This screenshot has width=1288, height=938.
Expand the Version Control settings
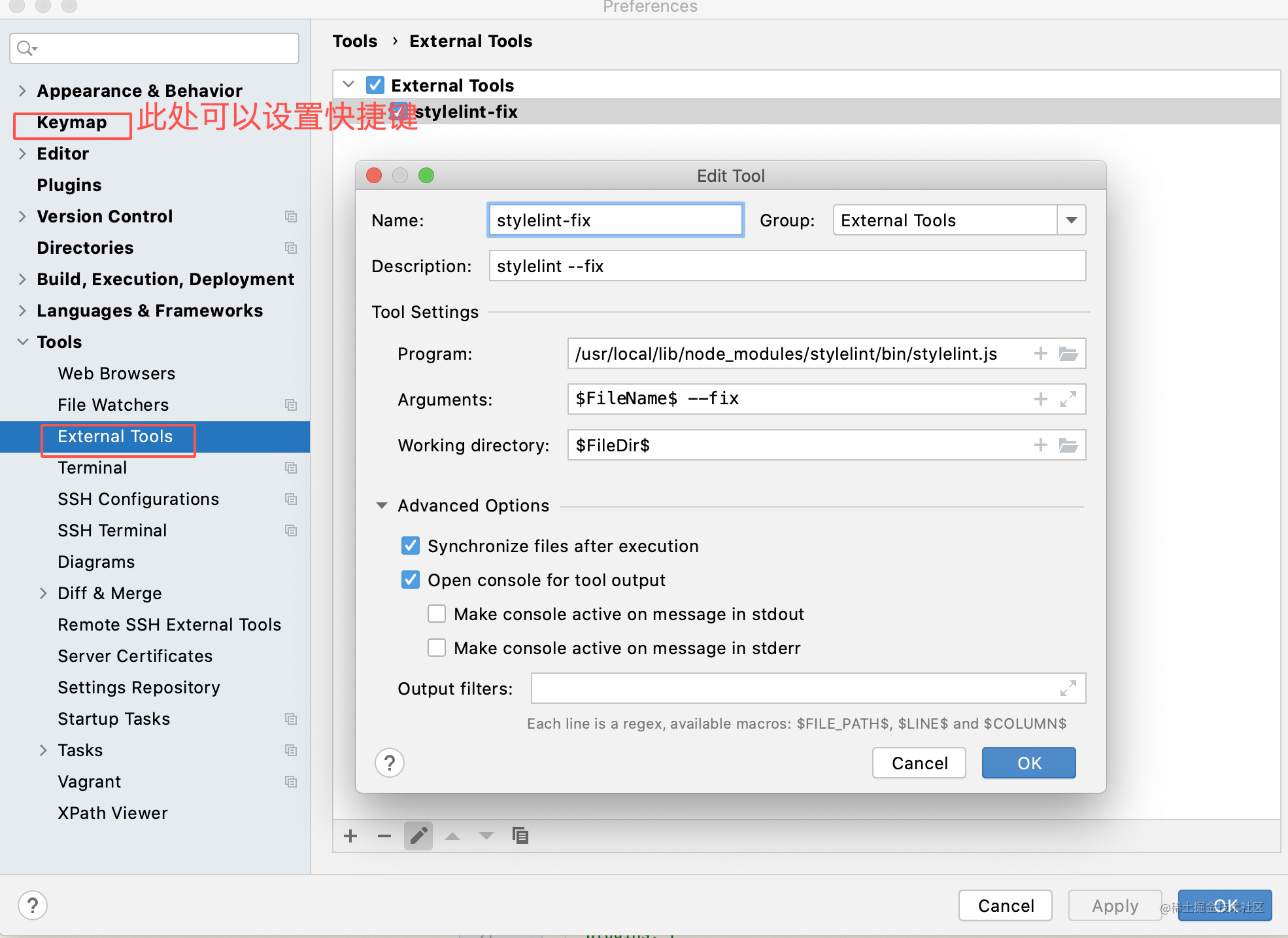tap(23, 217)
